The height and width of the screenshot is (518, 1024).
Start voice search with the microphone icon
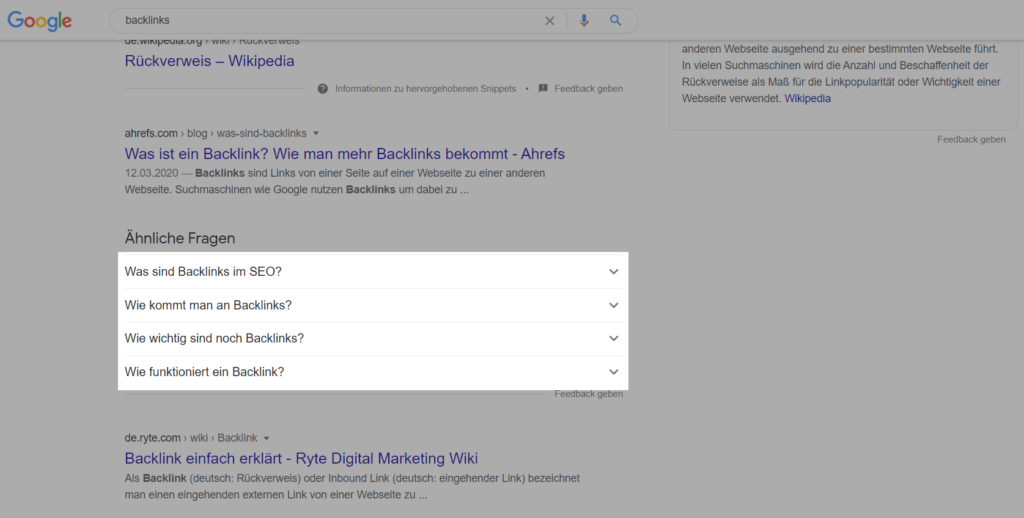pyautogui.click(x=584, y=21)
